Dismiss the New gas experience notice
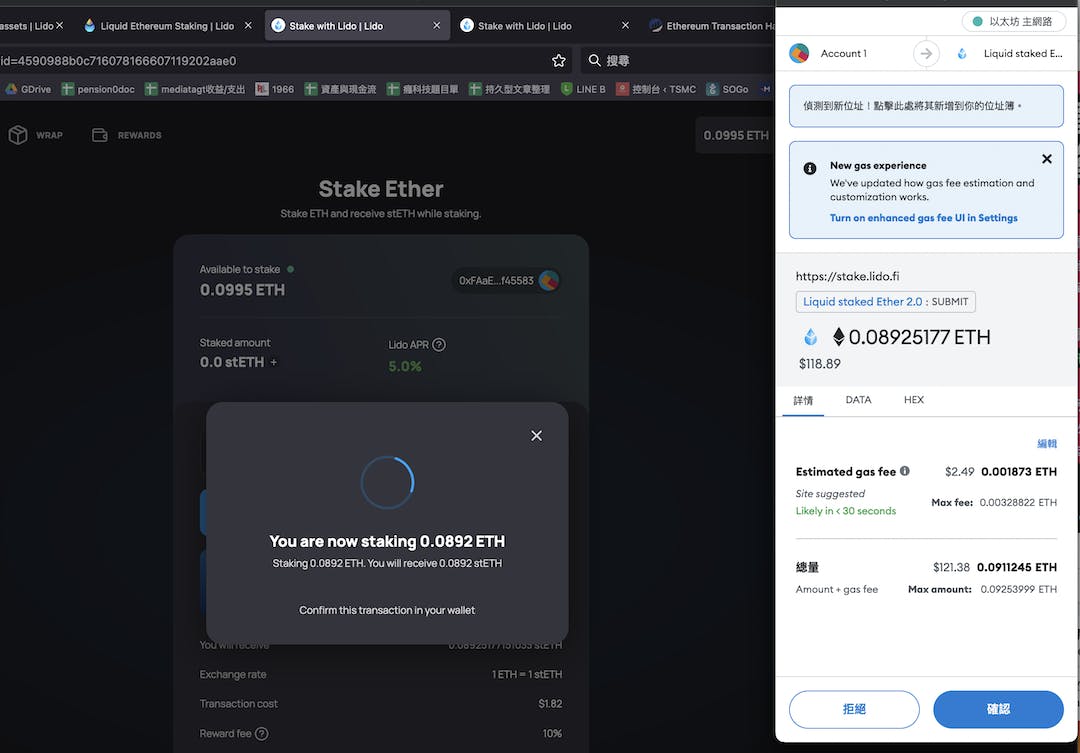Image resolution: width=1080 pixels, height=753 pixels. pos(1047,159)
